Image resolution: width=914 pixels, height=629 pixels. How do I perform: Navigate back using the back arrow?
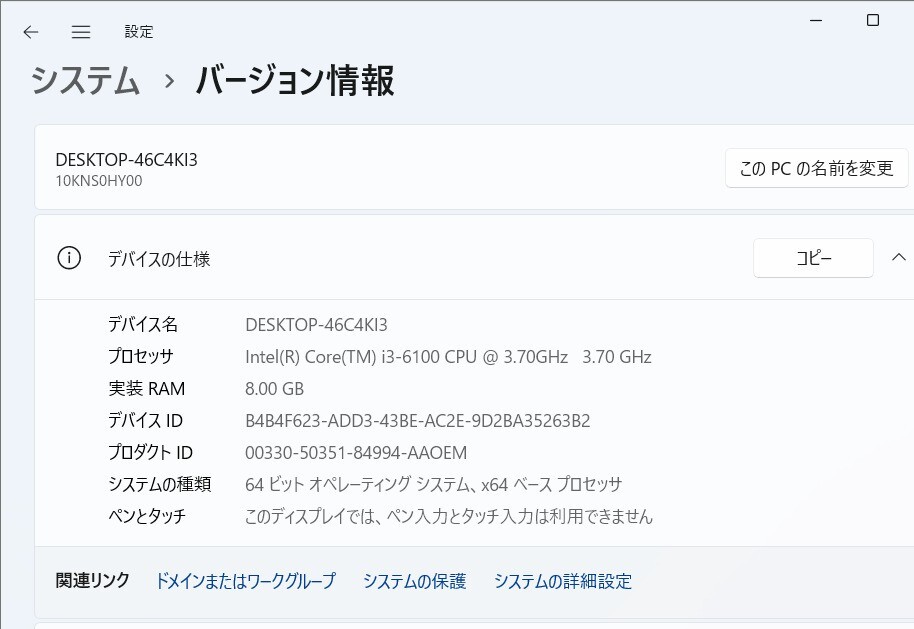(x=30, y=32)
